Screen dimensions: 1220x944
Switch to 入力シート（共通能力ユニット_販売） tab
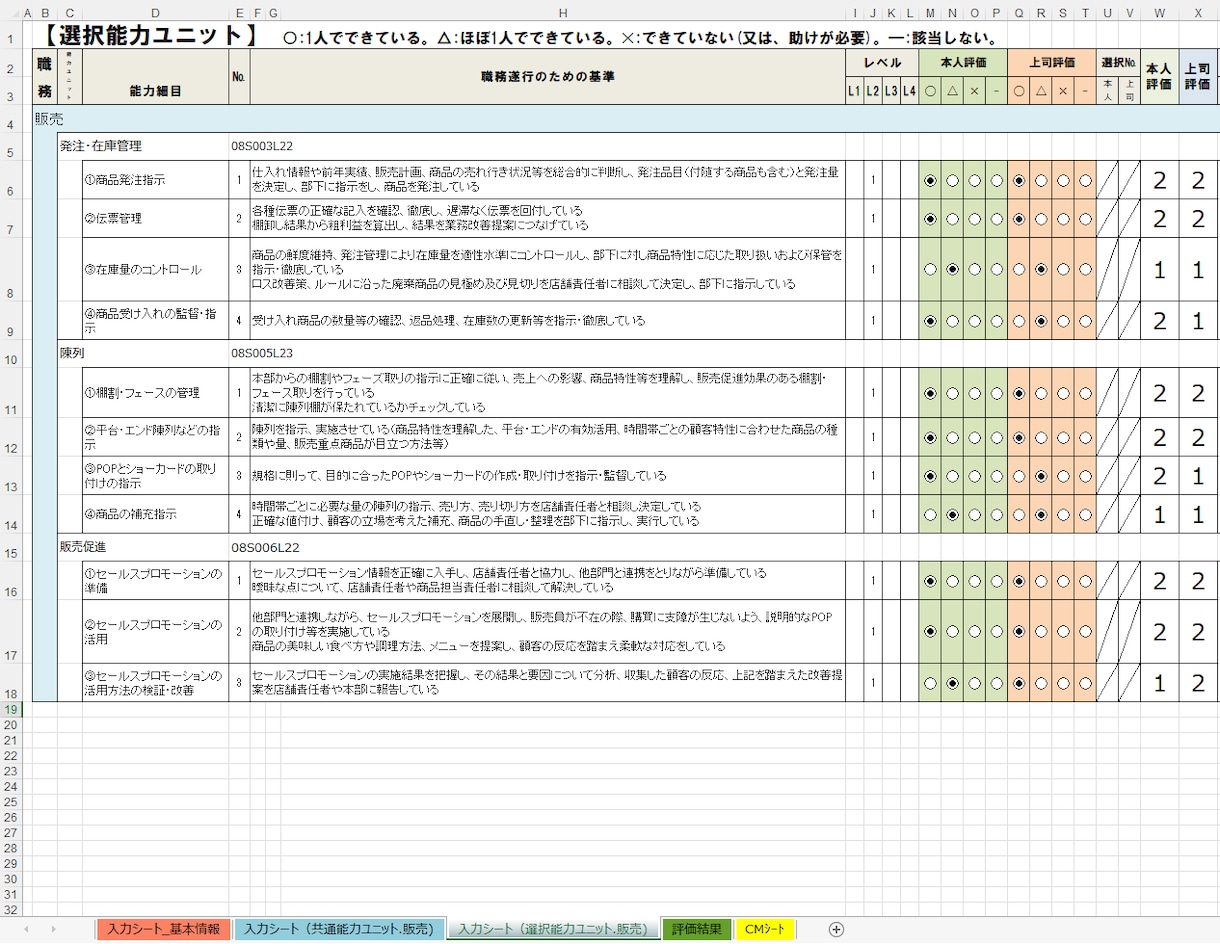click(x=339, y=930)
